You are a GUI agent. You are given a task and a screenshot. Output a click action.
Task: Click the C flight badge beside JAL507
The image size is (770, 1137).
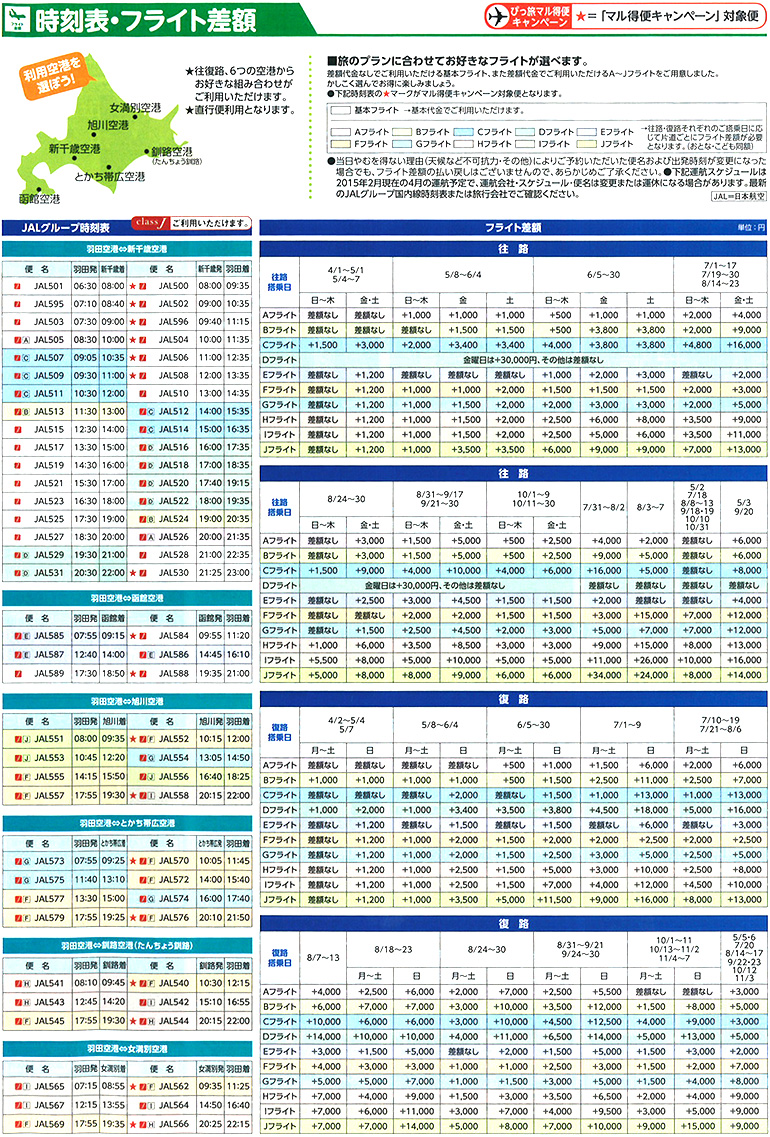click(x=25, y=357)
